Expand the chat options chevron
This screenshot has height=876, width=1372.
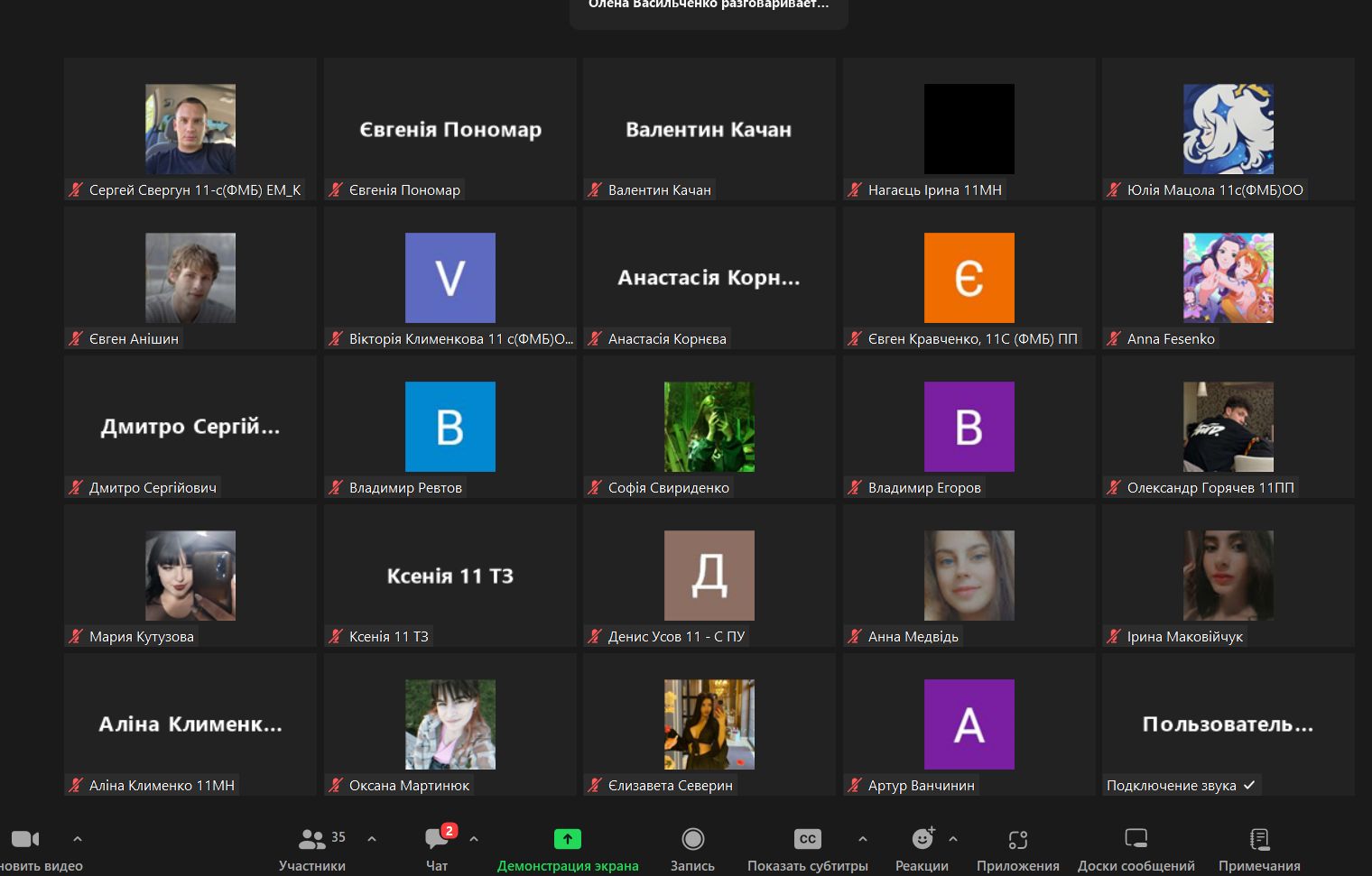(474, 839)
